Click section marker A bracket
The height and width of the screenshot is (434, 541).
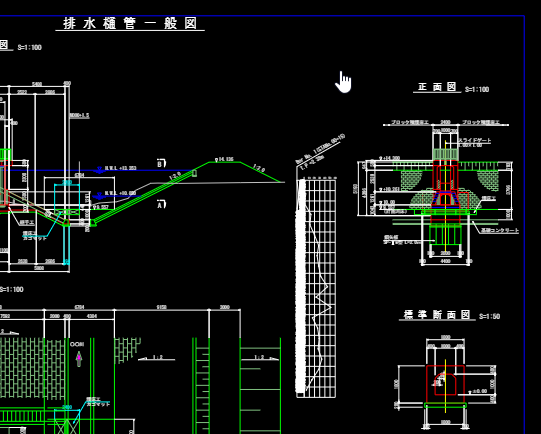point(162,205)
